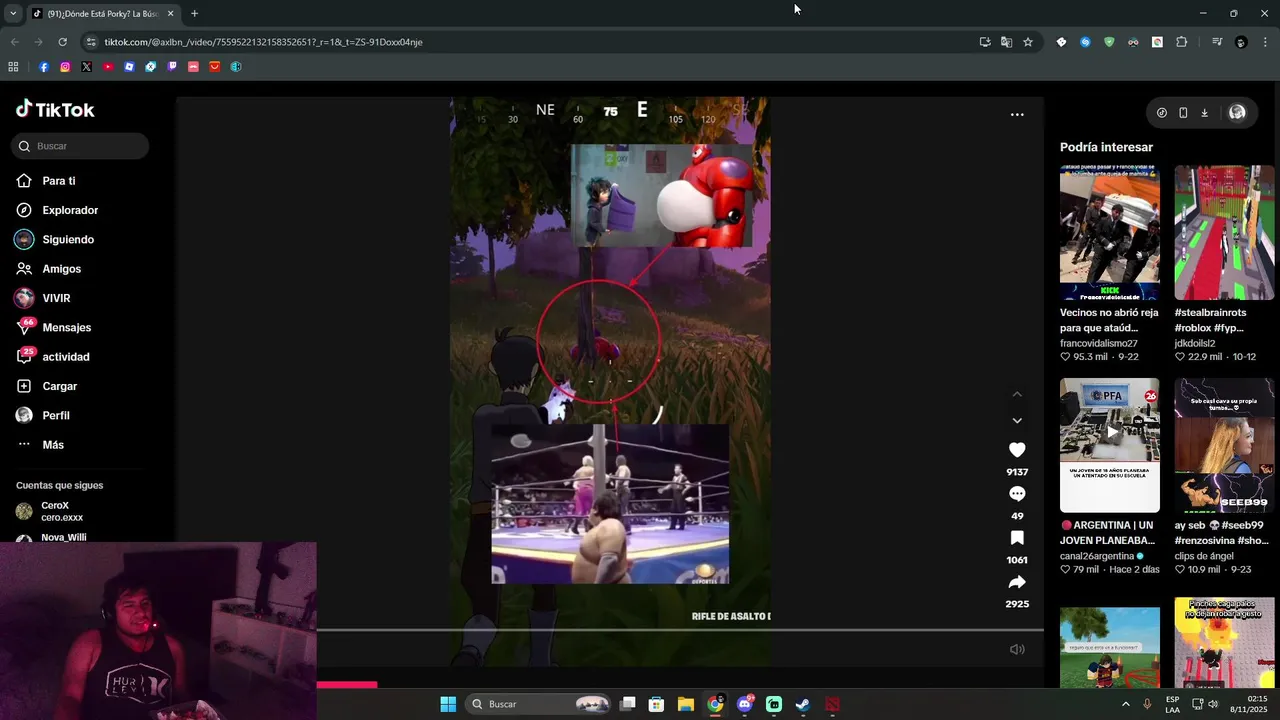This screenshot has height=720, width=1280.
Task: Share the video using arrow icon
Action: tap(1017, 582)
